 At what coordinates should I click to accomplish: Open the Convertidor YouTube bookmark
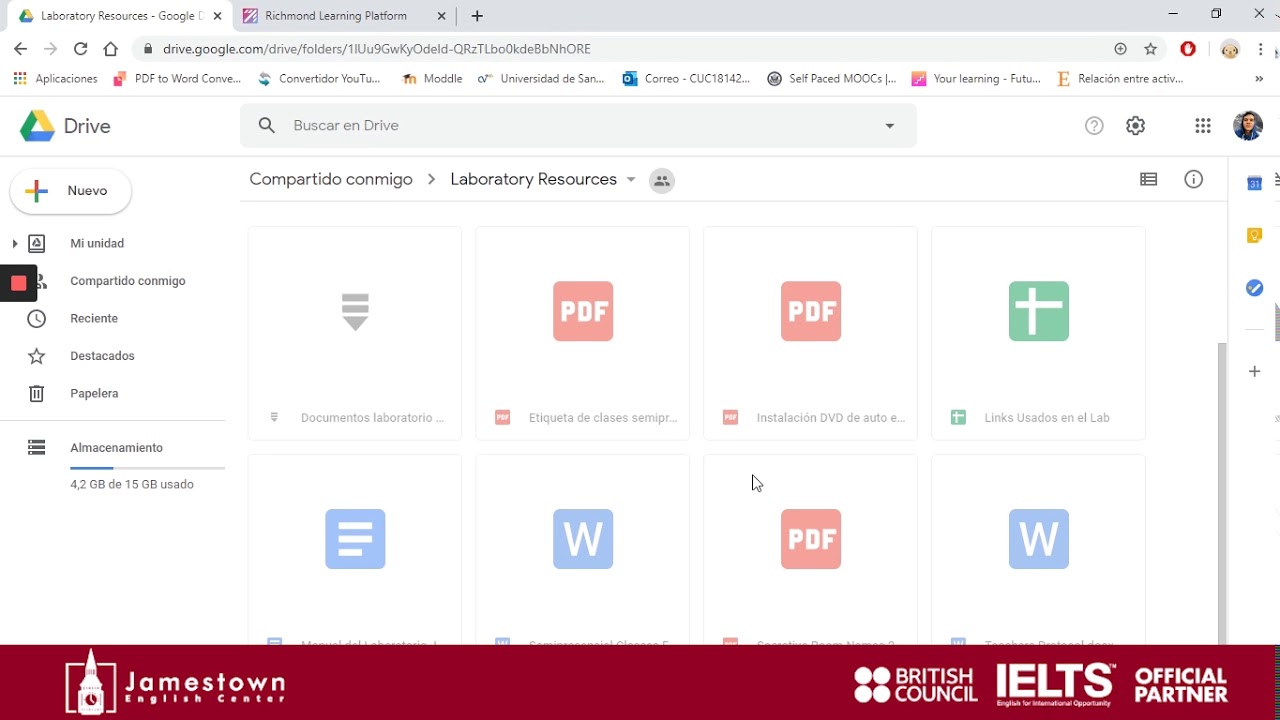click(319, 79)
